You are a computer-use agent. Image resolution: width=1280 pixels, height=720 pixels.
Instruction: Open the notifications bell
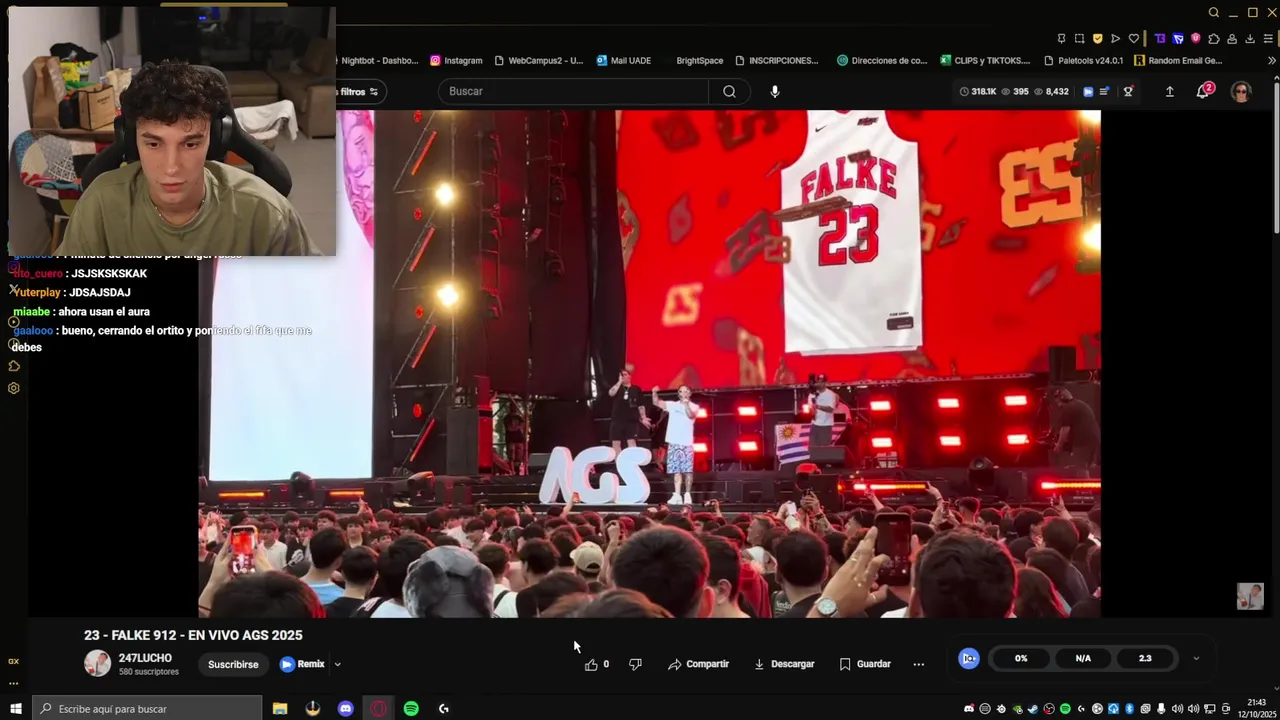pyautogui.click(x=1204, y=91)
